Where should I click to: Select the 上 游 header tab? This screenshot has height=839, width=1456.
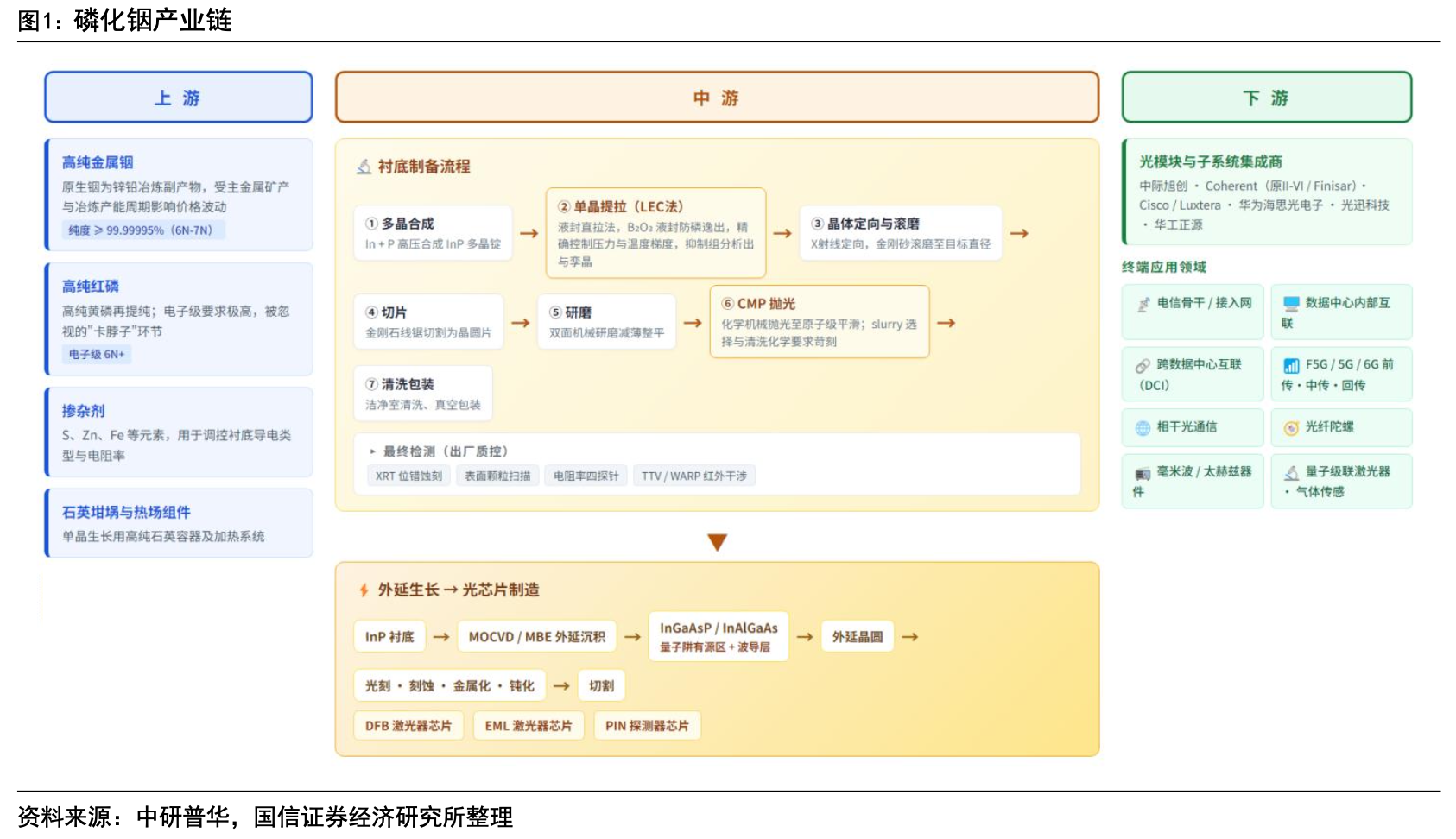pyautogui.click(x=179, y=98)
